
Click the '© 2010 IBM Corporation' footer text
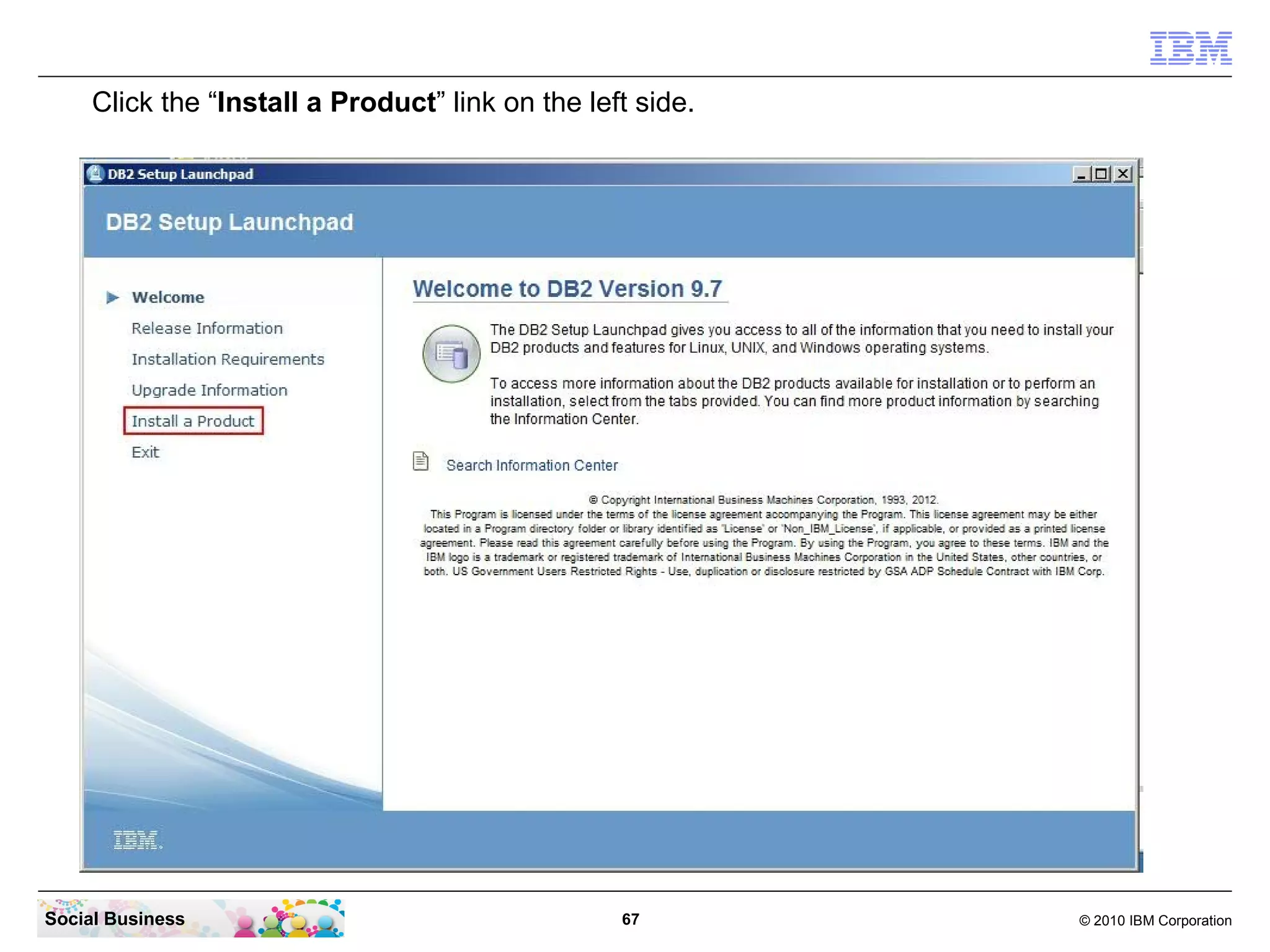1155,920
